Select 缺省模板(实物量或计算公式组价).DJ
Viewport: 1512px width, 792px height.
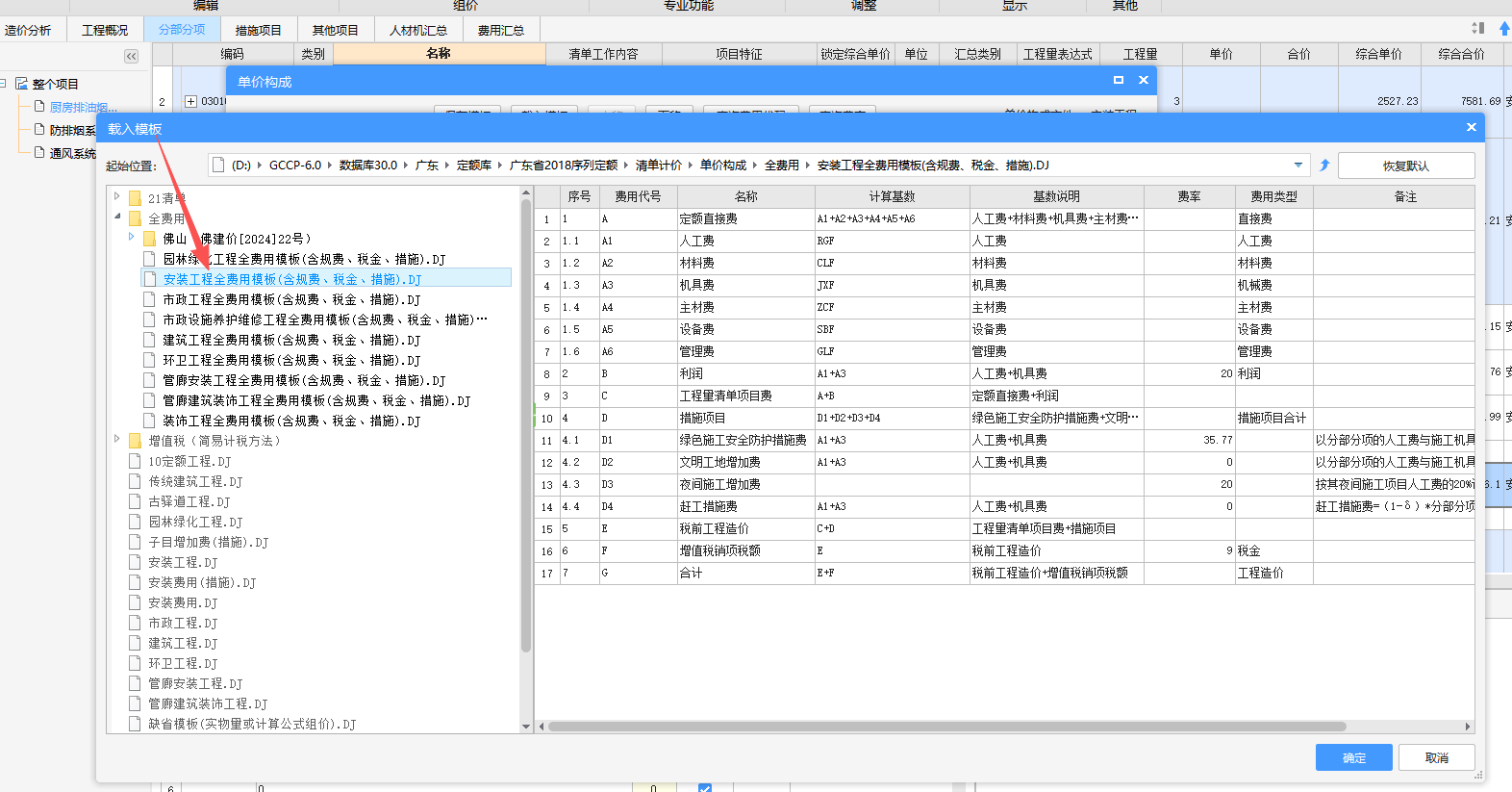(252, 724)
